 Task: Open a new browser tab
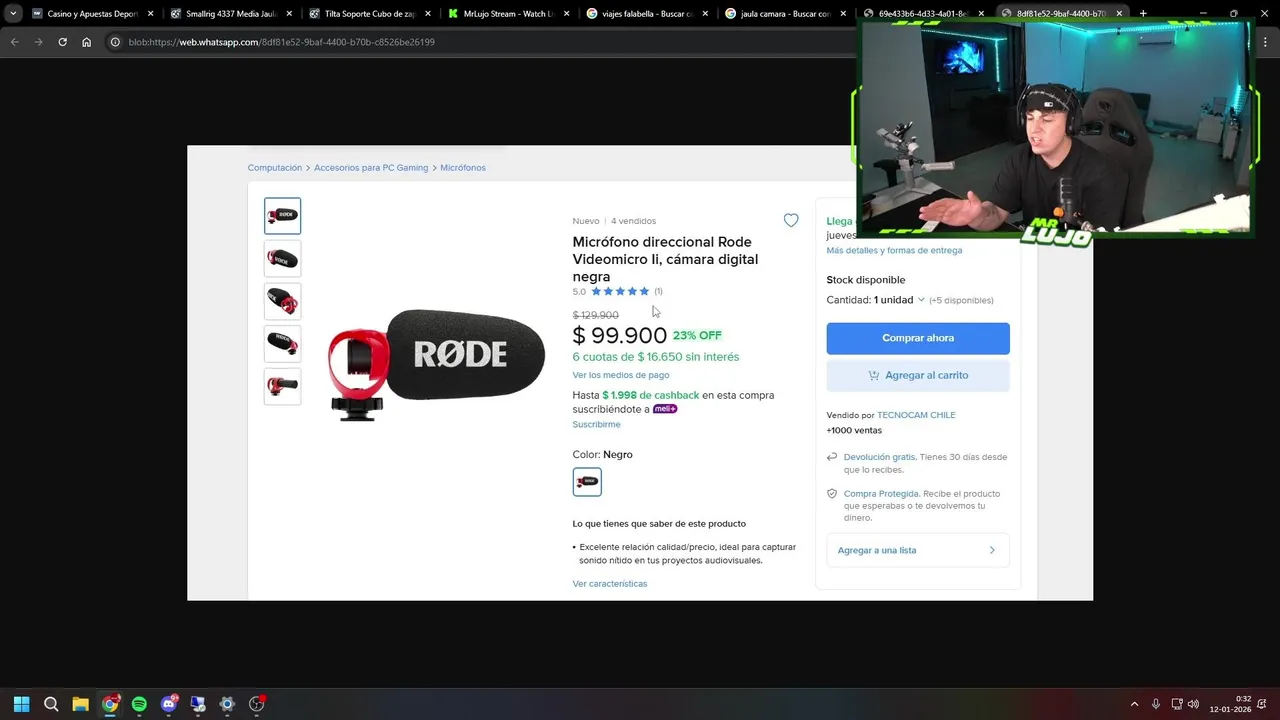pyautogui.click(x=1143, y=14)
